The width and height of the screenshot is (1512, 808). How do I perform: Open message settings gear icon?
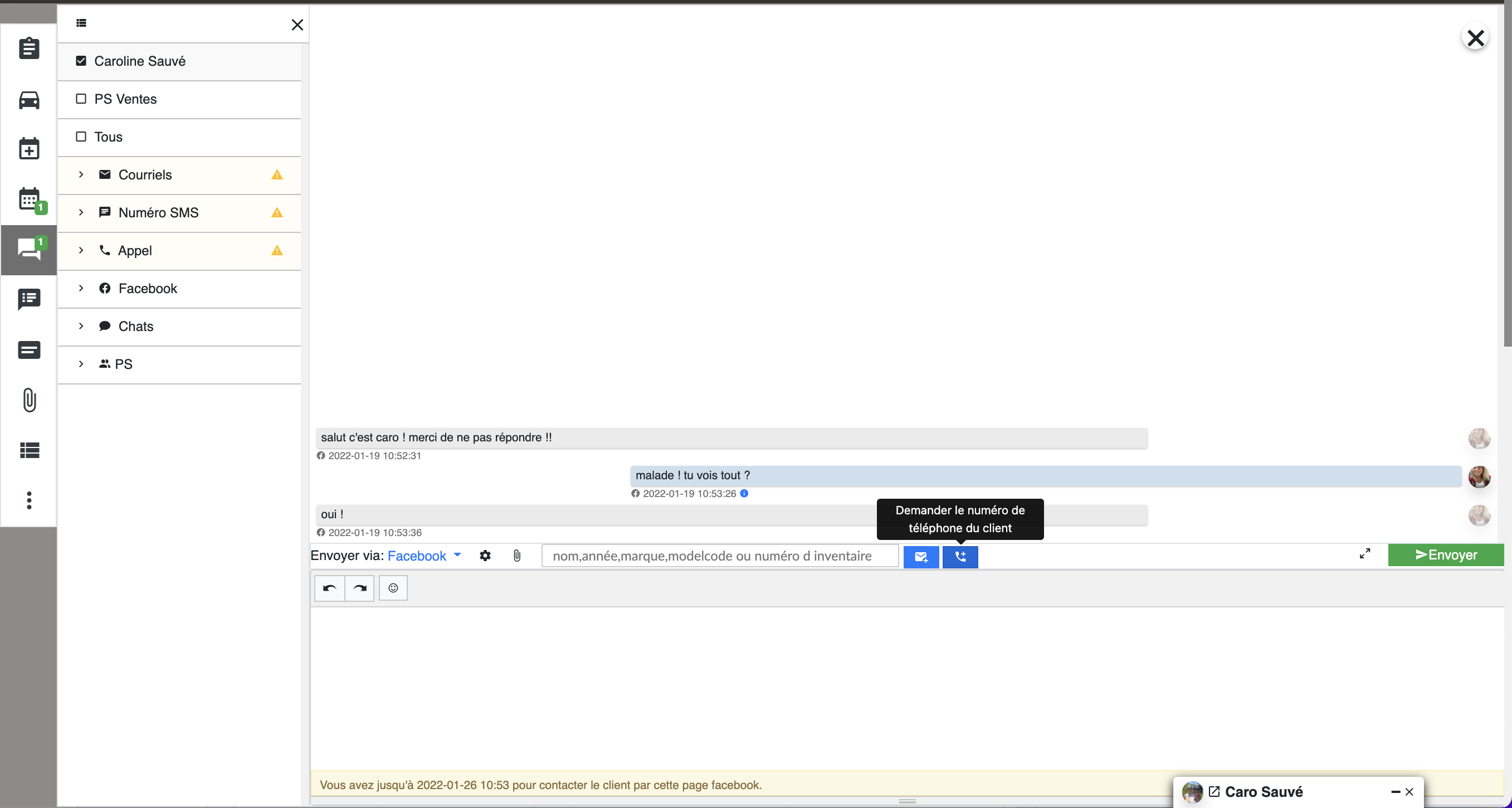[x=485, y=556]
